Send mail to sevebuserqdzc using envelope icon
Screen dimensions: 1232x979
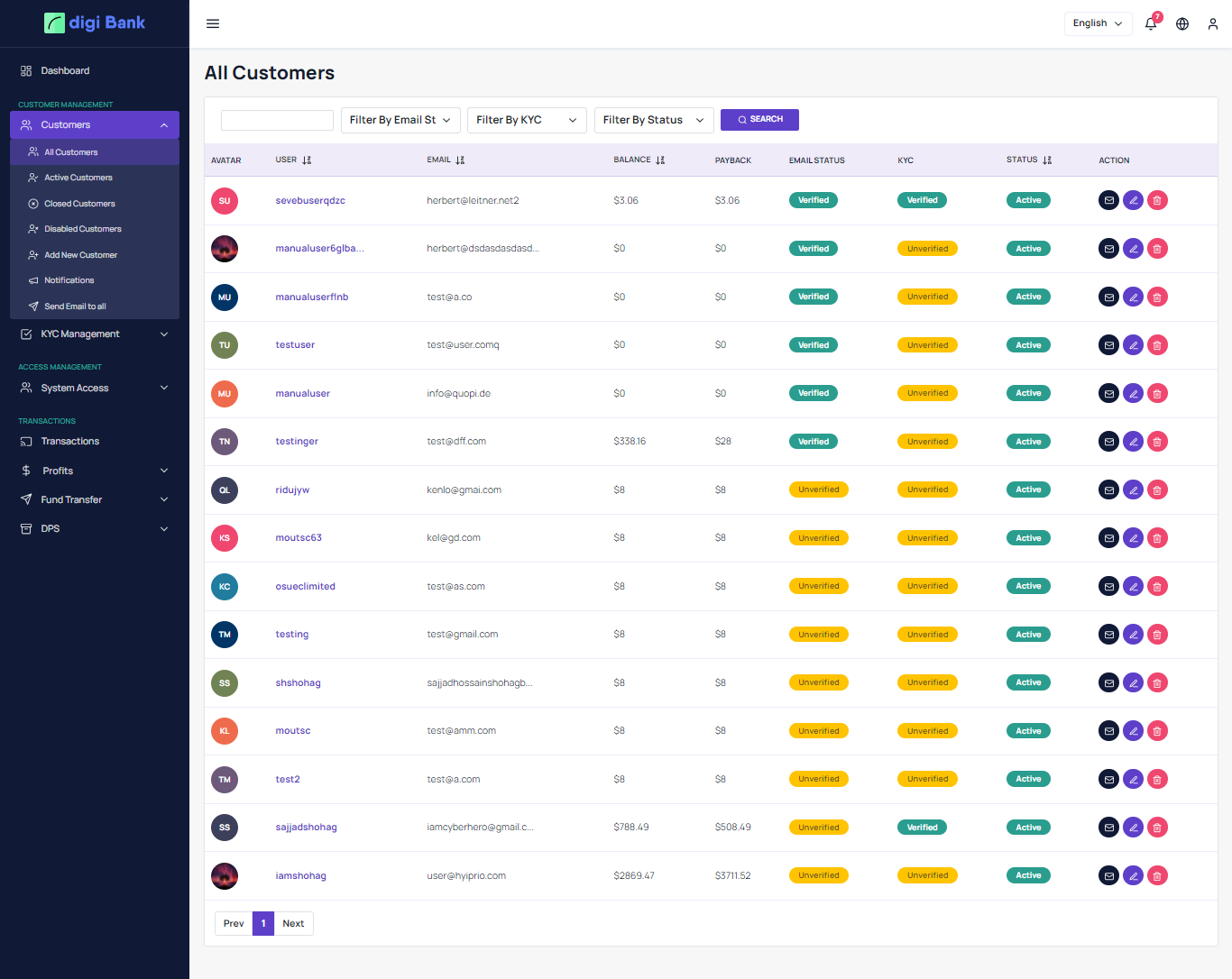[1109, 200]
